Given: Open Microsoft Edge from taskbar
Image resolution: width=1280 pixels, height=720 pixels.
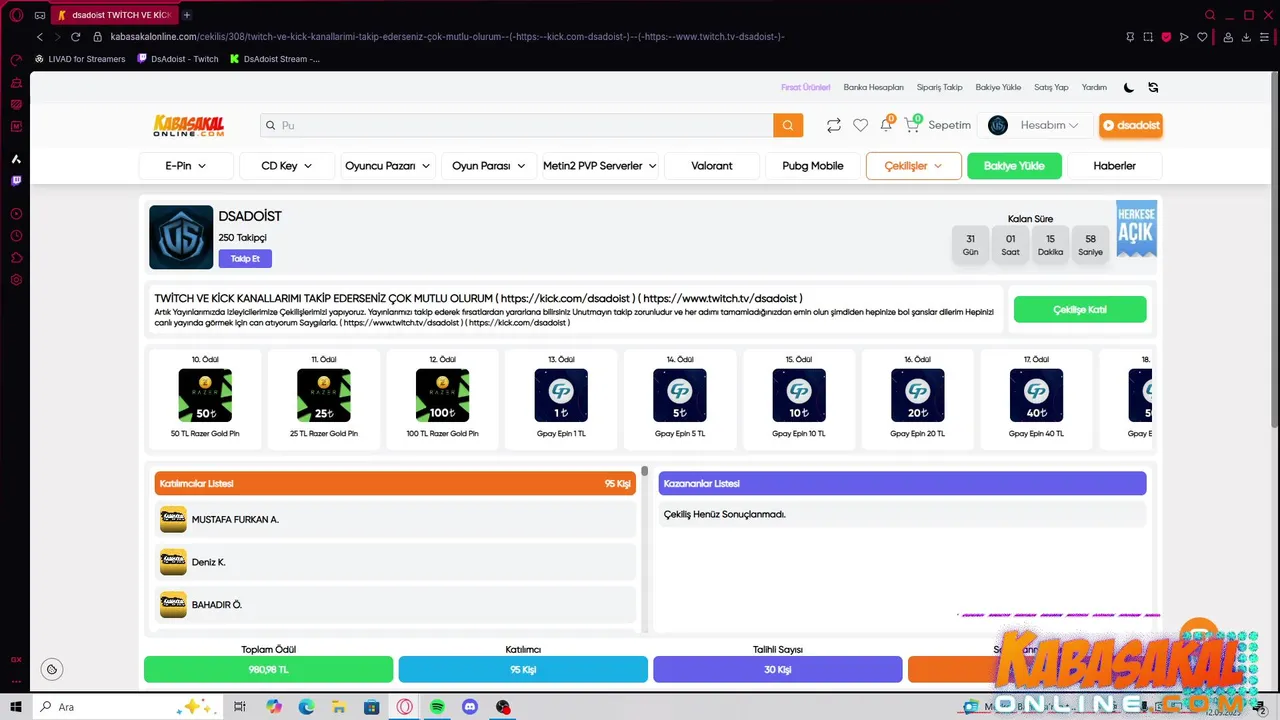Looking at the screenshot, I should [306, 707].
